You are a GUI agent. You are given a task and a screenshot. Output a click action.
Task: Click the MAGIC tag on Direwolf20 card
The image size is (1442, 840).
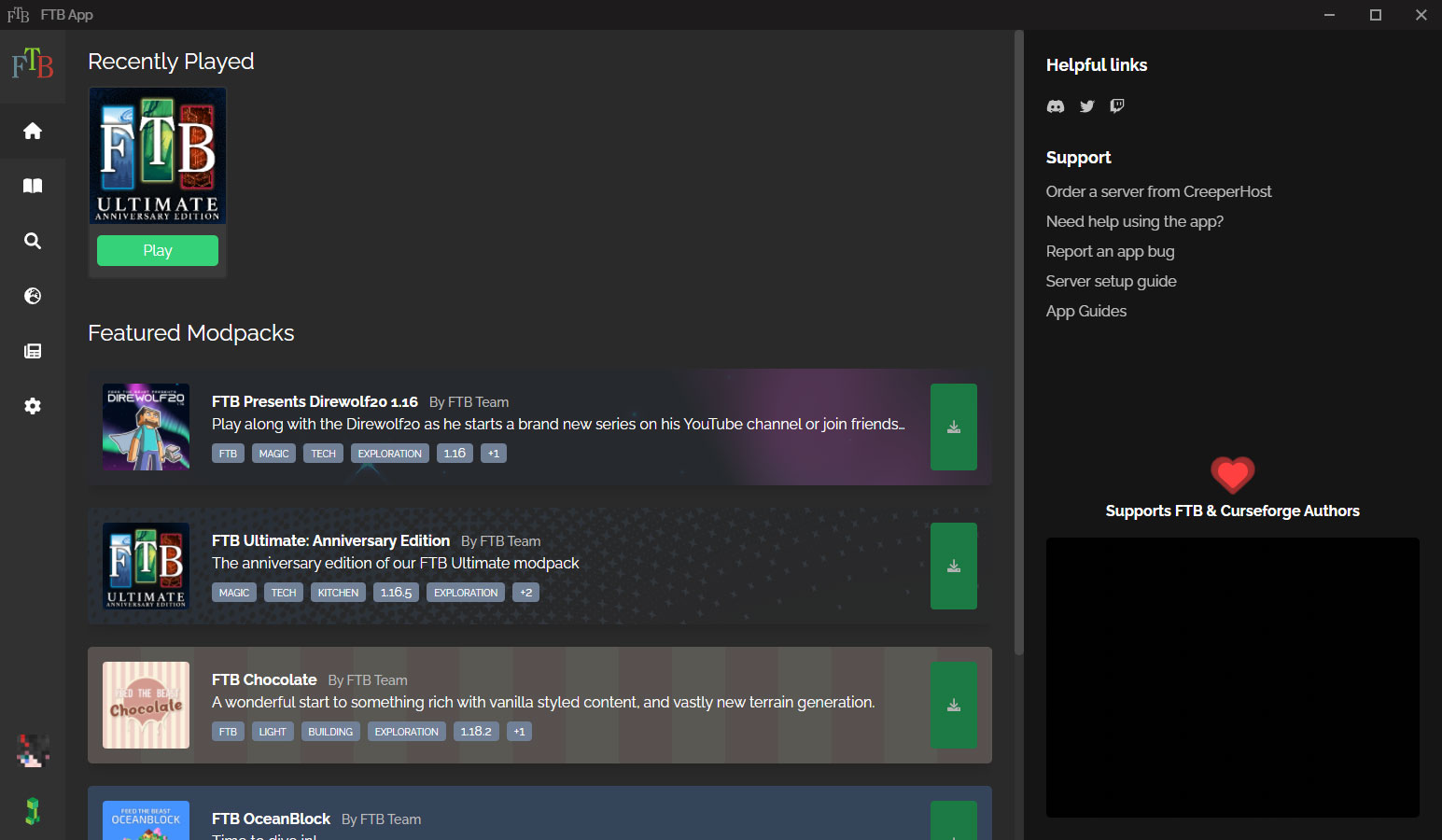[x=273, y=454]
